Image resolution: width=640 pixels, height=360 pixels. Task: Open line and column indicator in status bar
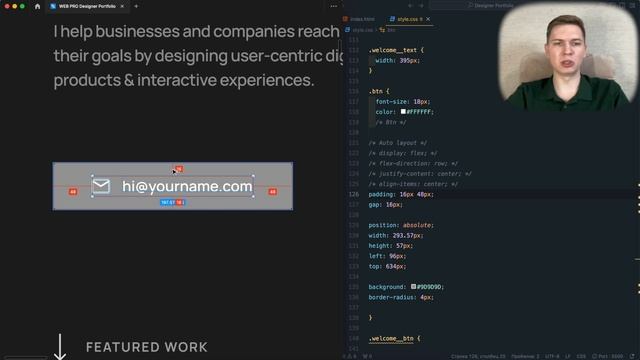(x=478, y=356)
